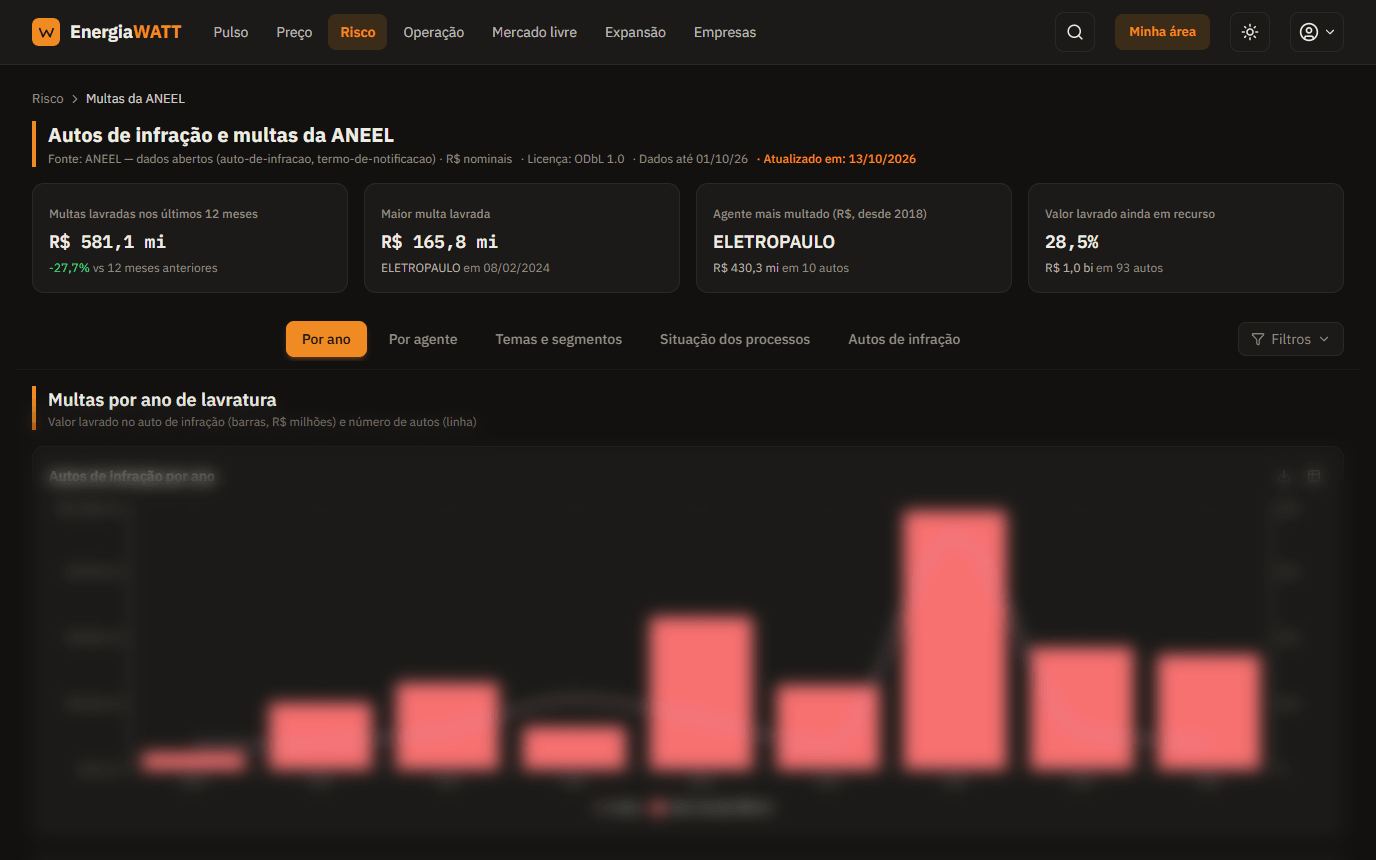This screenshot has width=1376, height=860.
Task: Click the Risco breadcrumb link
Action: 47,99
